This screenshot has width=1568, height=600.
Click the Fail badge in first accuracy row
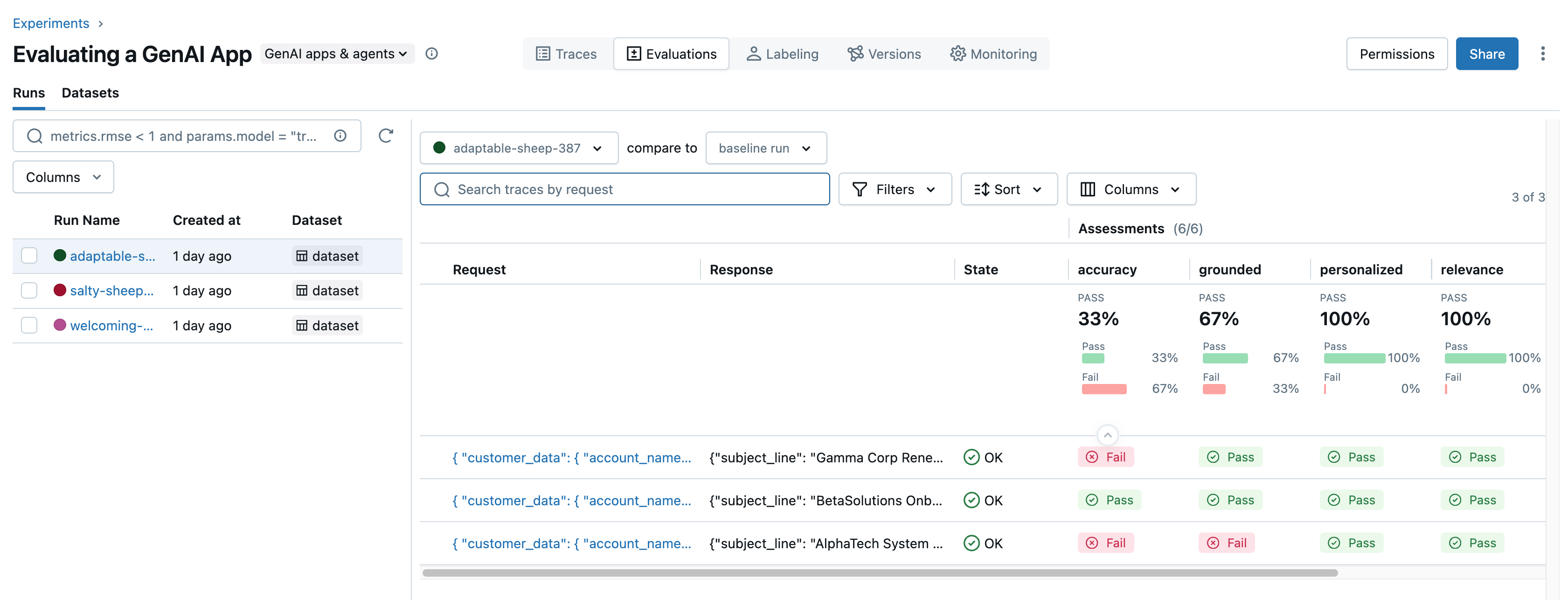point(1105,457)
